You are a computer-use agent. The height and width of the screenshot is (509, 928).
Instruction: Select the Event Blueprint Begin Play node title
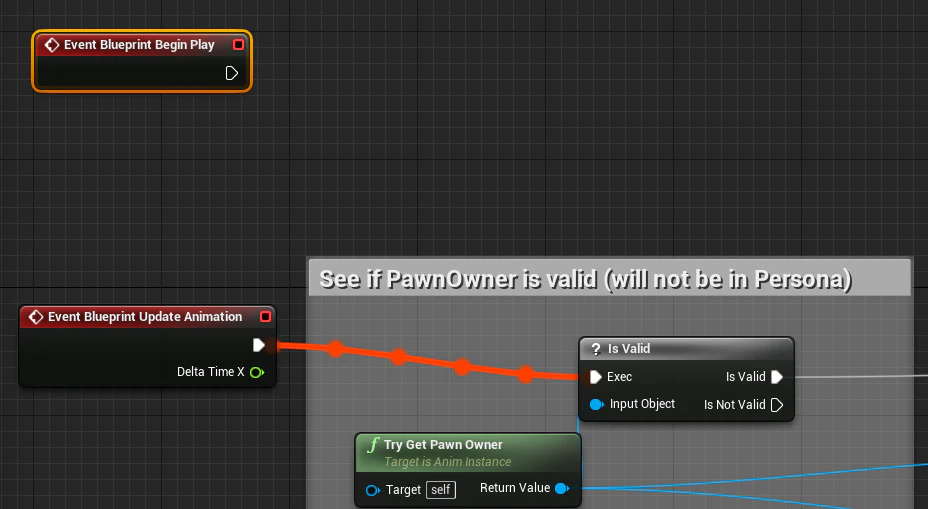pos(139,45)
